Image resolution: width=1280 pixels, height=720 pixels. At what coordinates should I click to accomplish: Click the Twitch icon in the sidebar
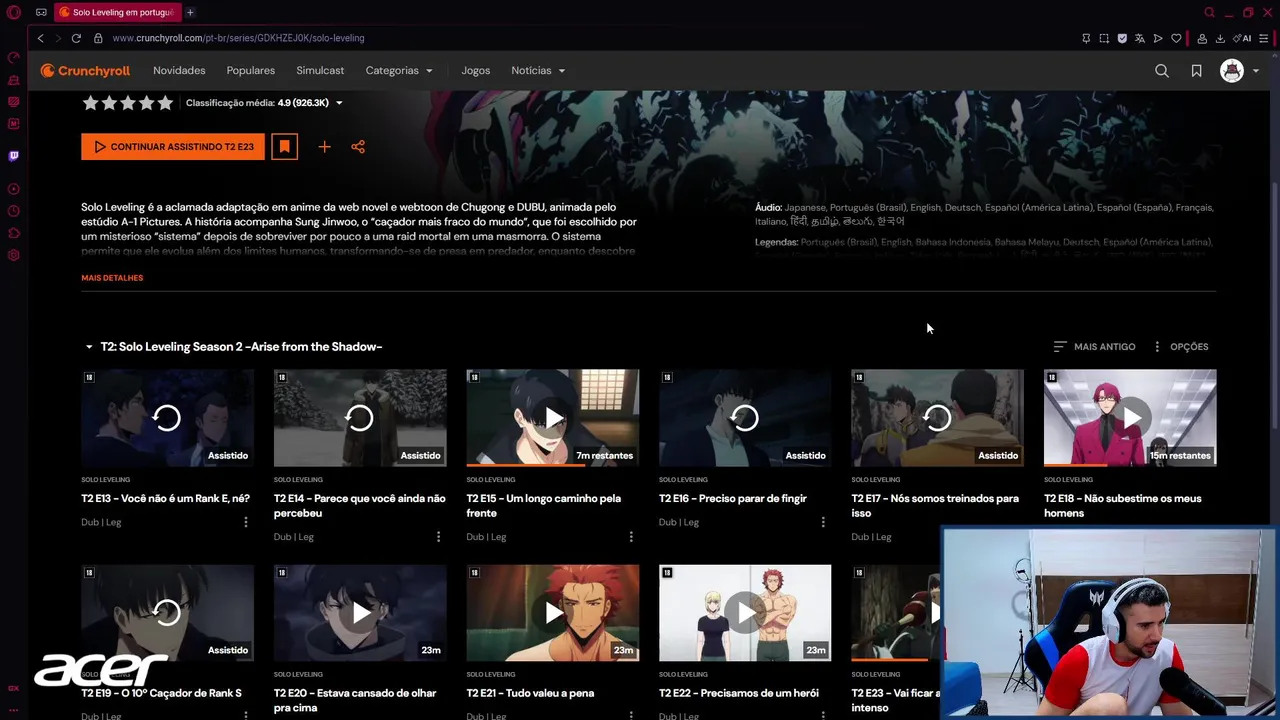tap(13, 156)
